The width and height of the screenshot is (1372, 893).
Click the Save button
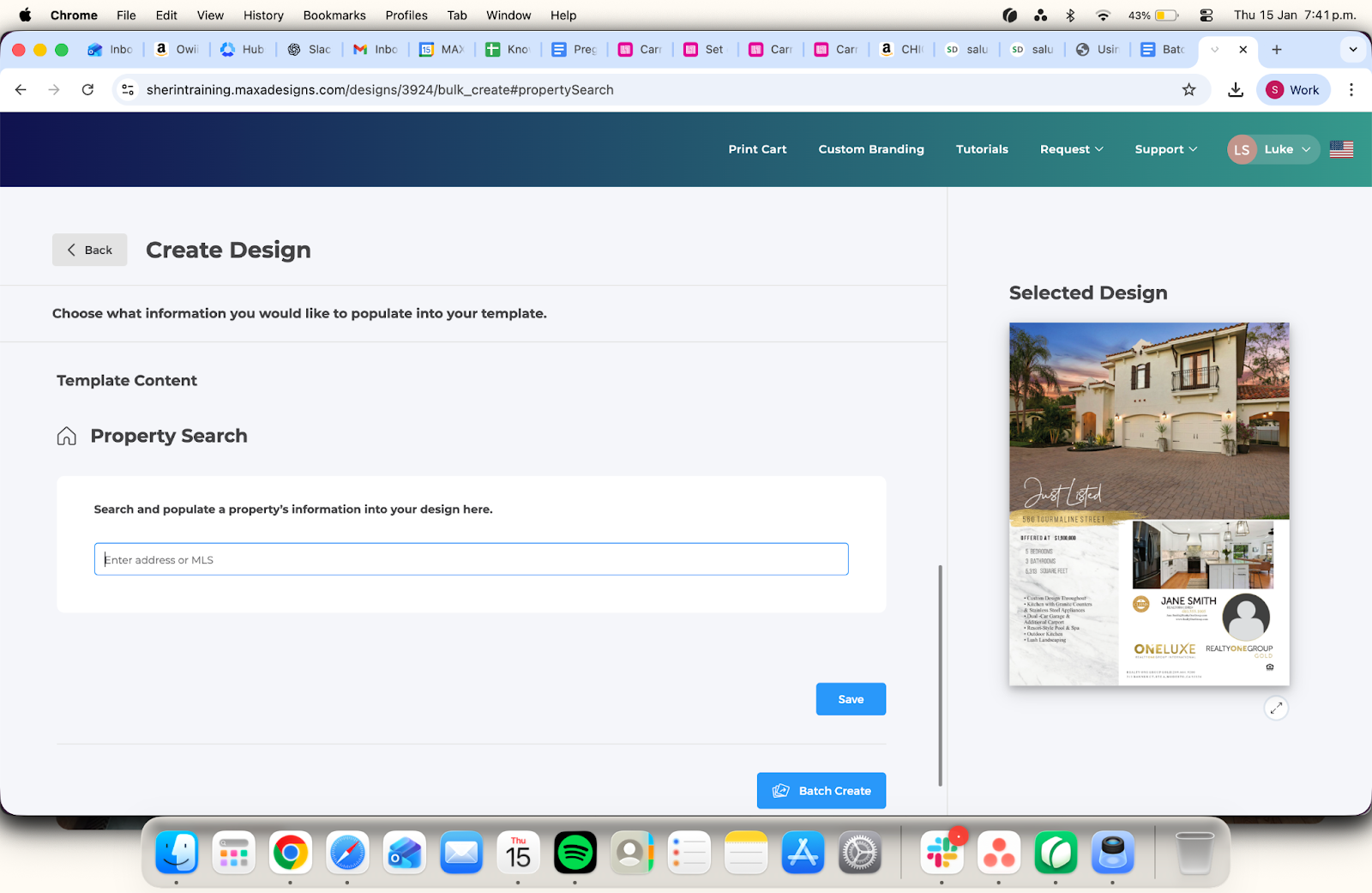pos(851,699)
